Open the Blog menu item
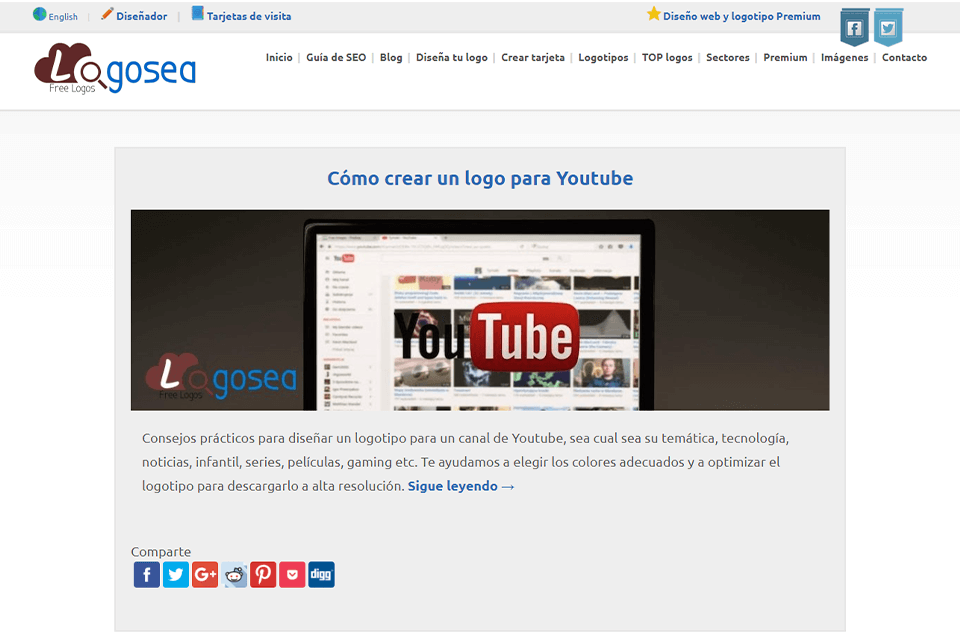 pyautogui.click(x=391, y=58)
